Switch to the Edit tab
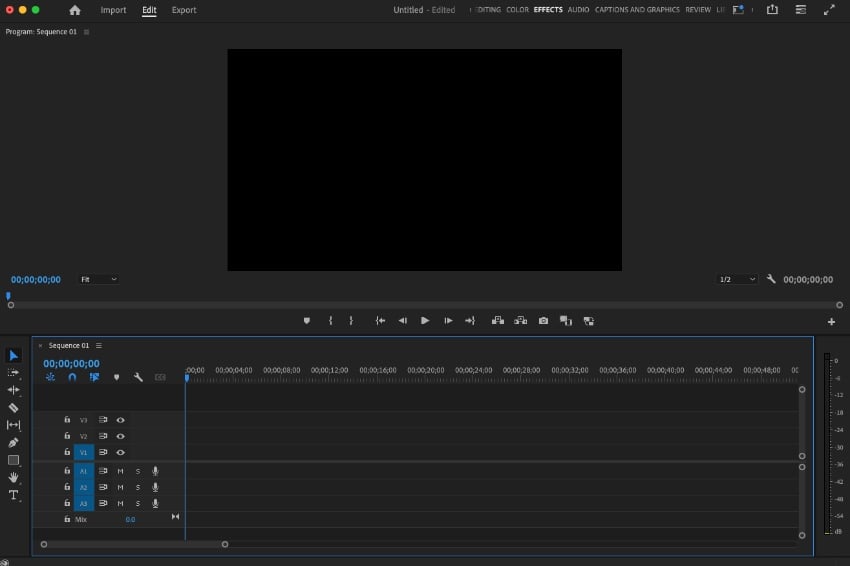 coord(149,10)
